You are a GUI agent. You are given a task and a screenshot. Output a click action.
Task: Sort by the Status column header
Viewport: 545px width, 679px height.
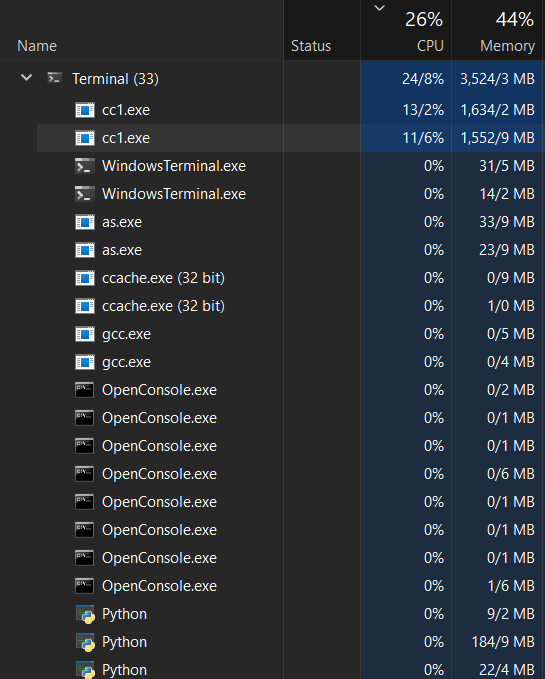point(311,46)
